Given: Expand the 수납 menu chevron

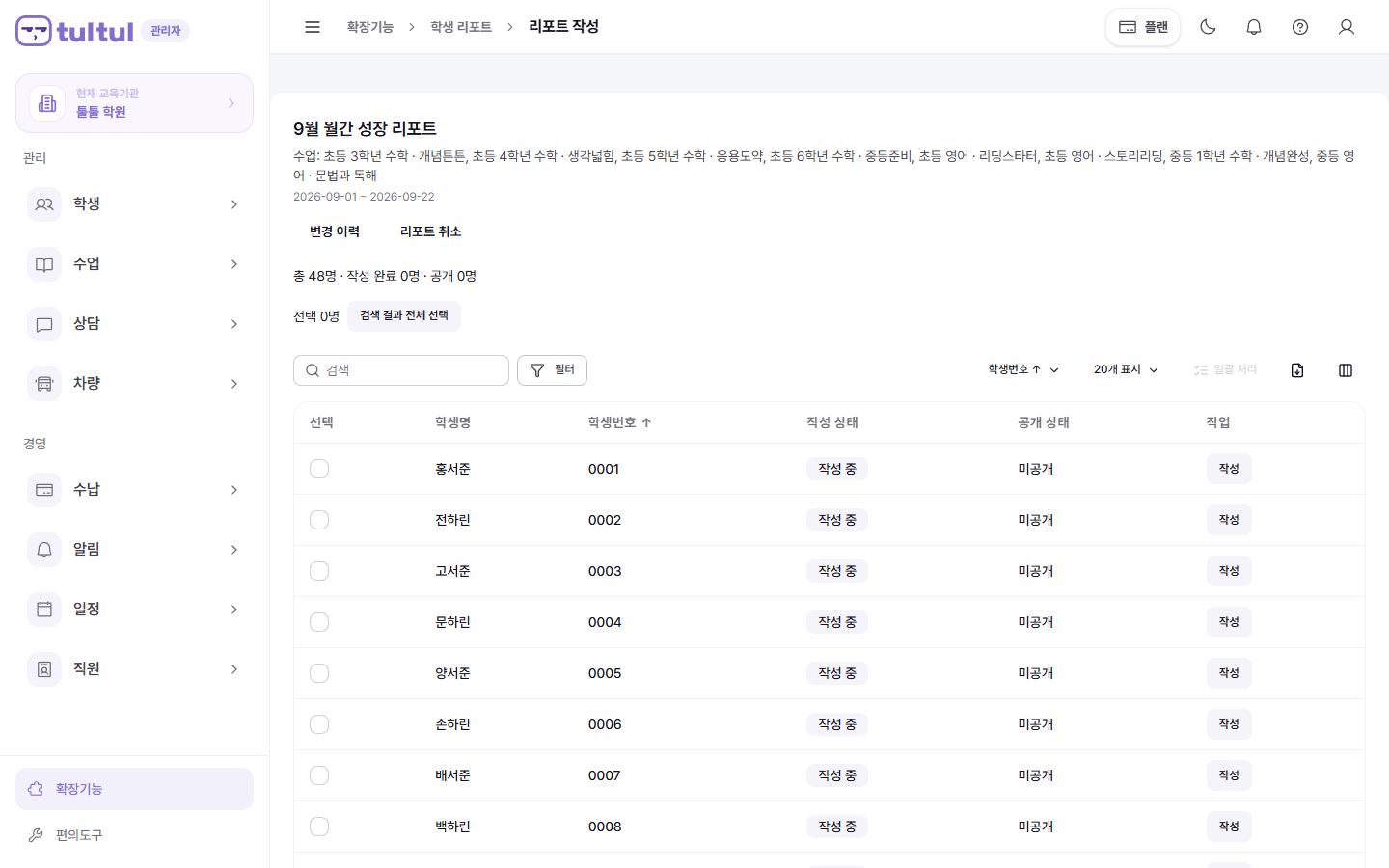Looking at the screenshot, I should click(x=234, y=490).
